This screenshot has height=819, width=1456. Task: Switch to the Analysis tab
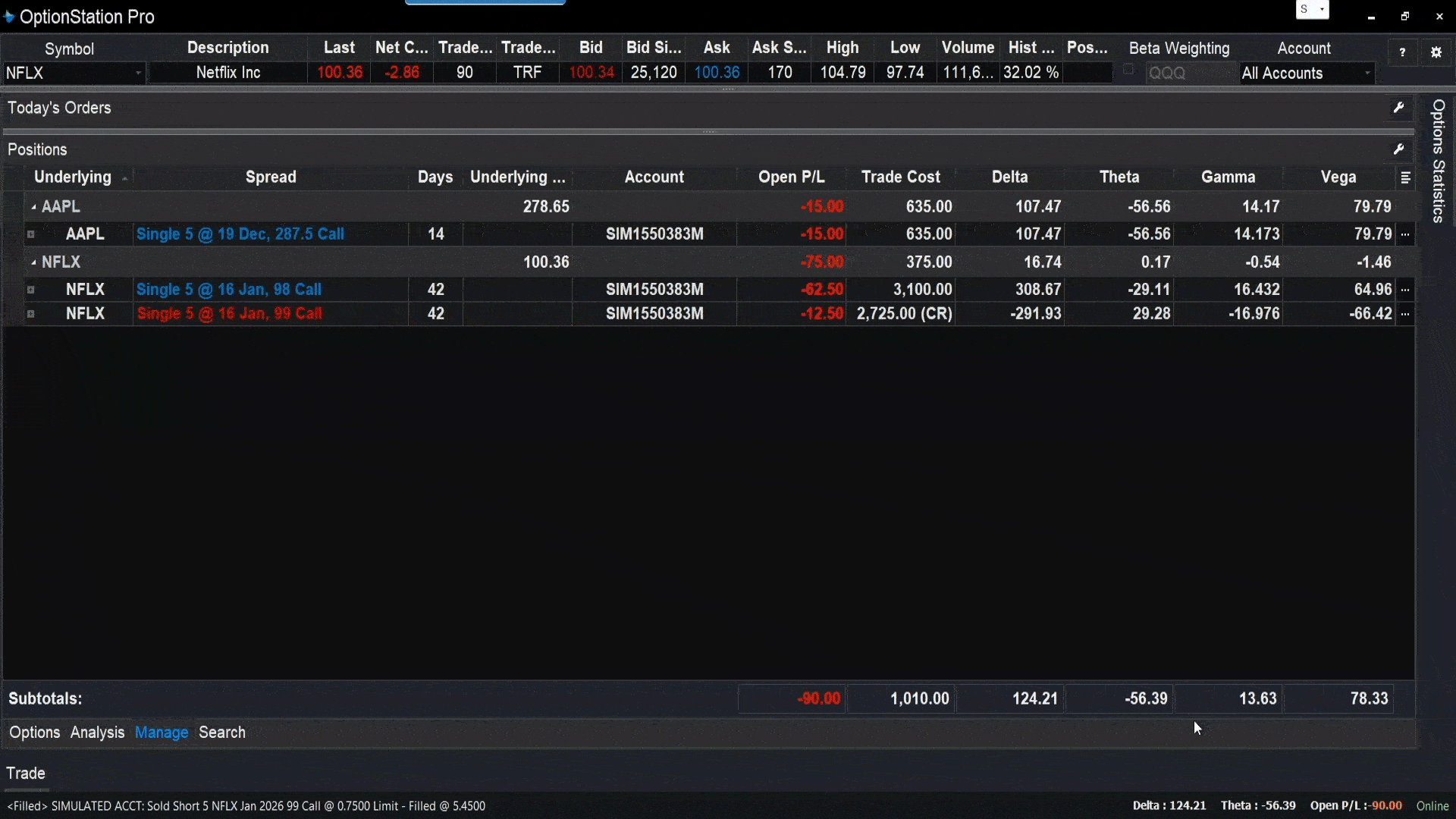97,733
